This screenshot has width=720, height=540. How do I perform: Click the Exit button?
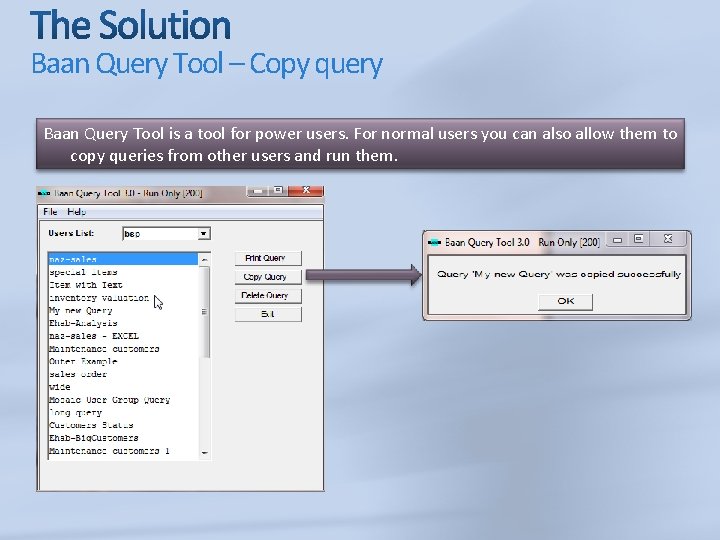coord(268,314)
